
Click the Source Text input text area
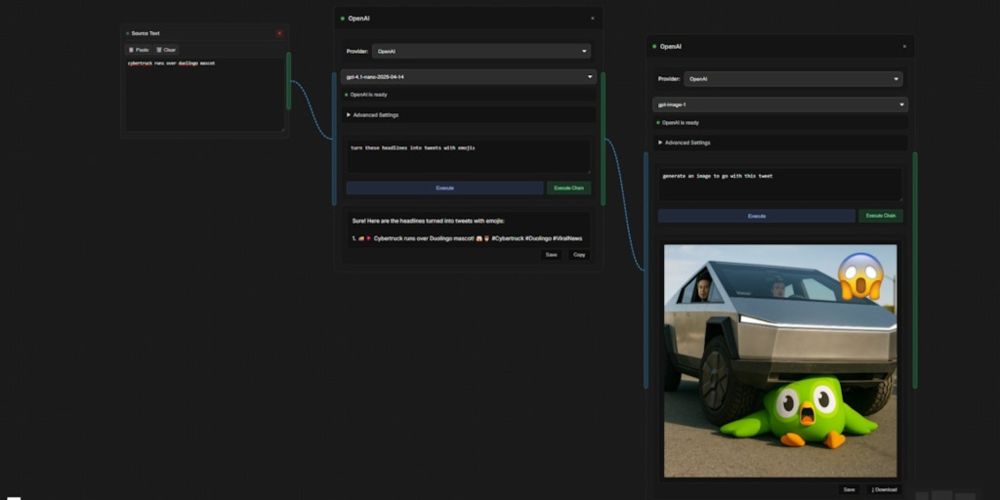(204, 94)
